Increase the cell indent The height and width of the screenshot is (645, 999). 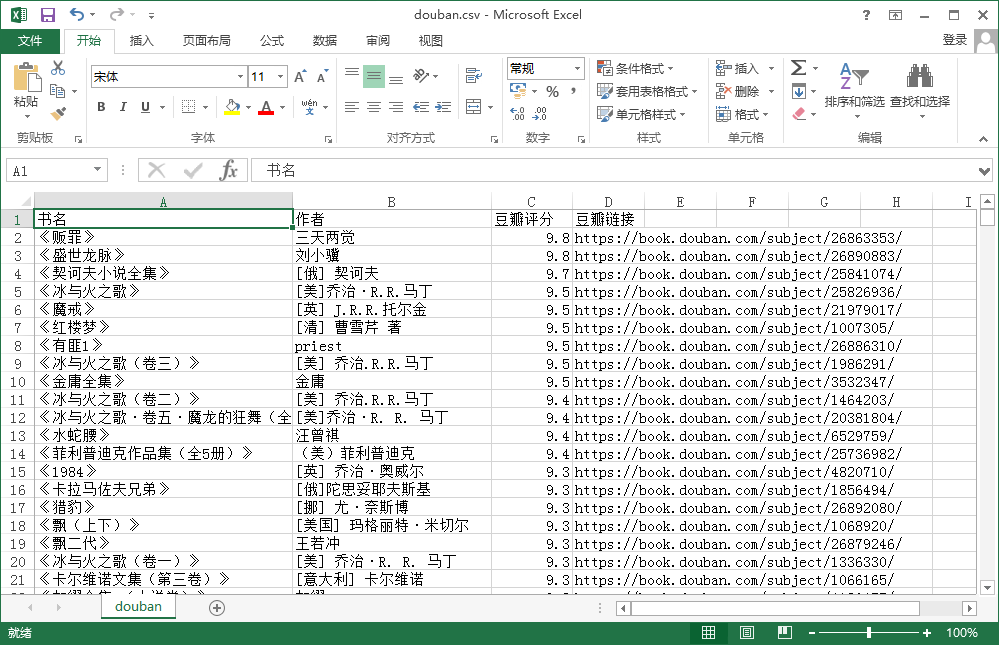pos(443,107)
